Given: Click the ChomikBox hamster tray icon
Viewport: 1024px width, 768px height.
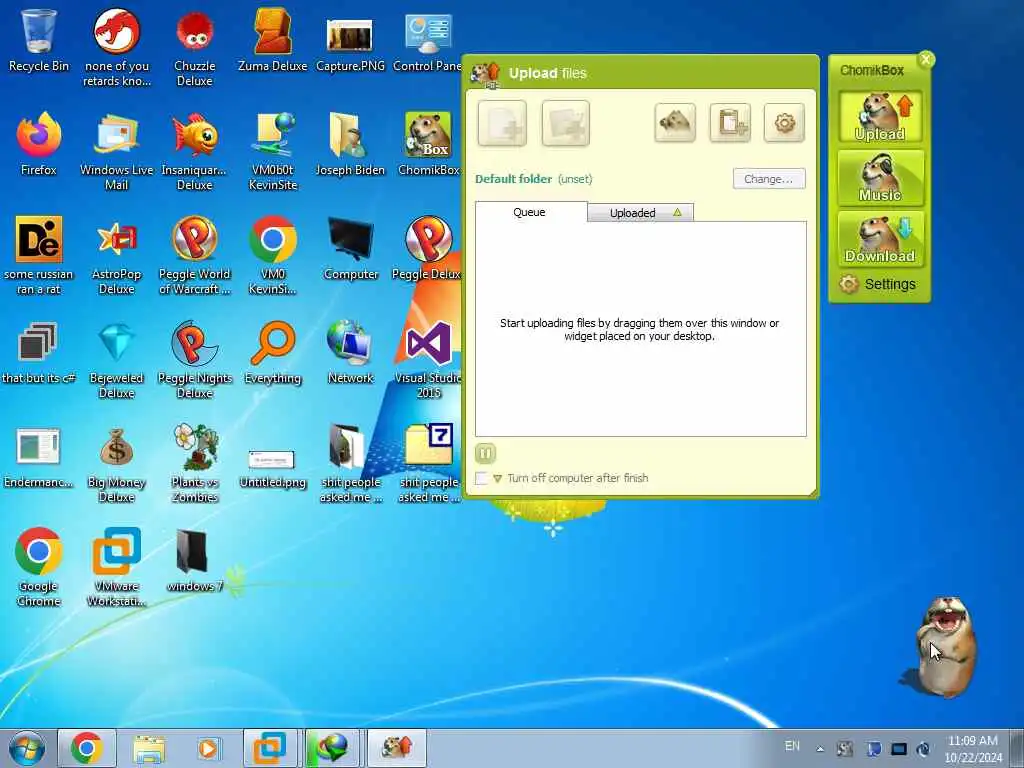Looking at the screenshot, I should (x=845, y=748).
